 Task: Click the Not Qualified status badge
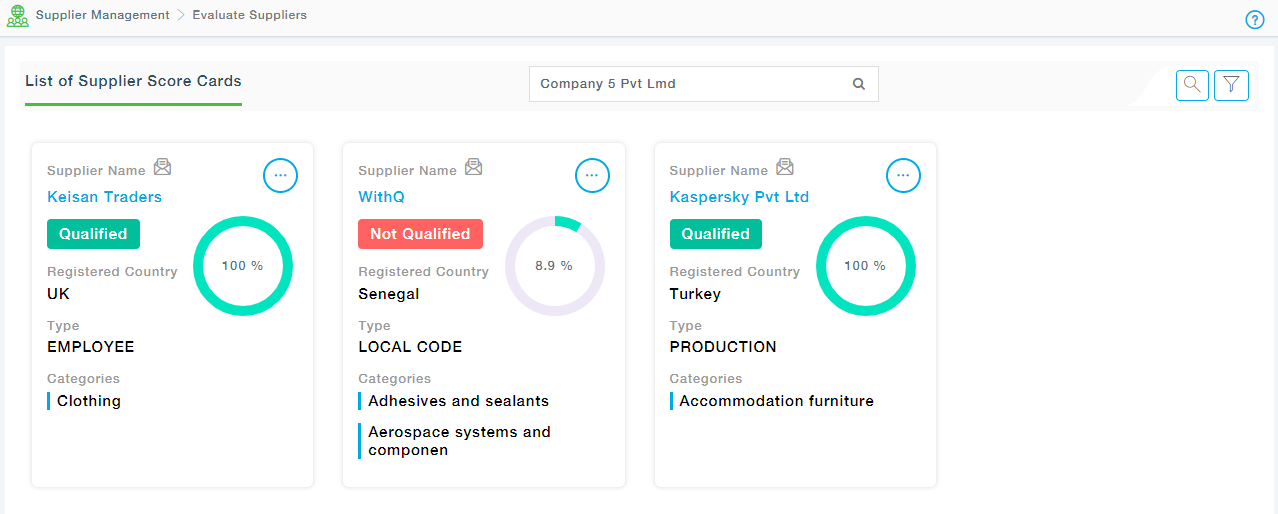(420, 234)
